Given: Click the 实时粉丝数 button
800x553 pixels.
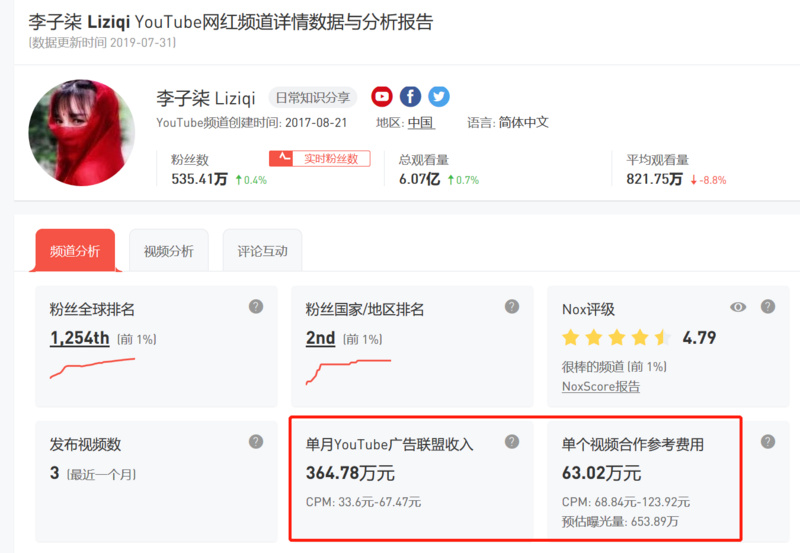Looking at the screenshot, I should point(320,158).
